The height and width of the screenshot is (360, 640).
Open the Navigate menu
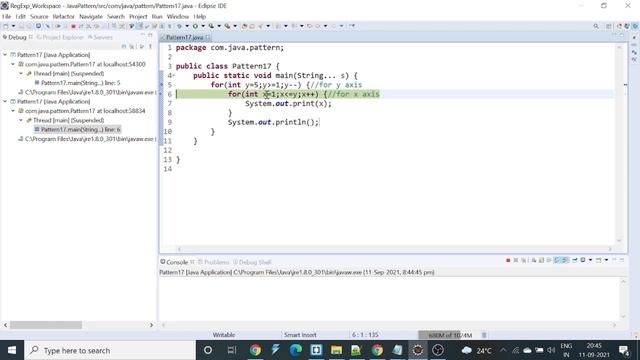91,17
